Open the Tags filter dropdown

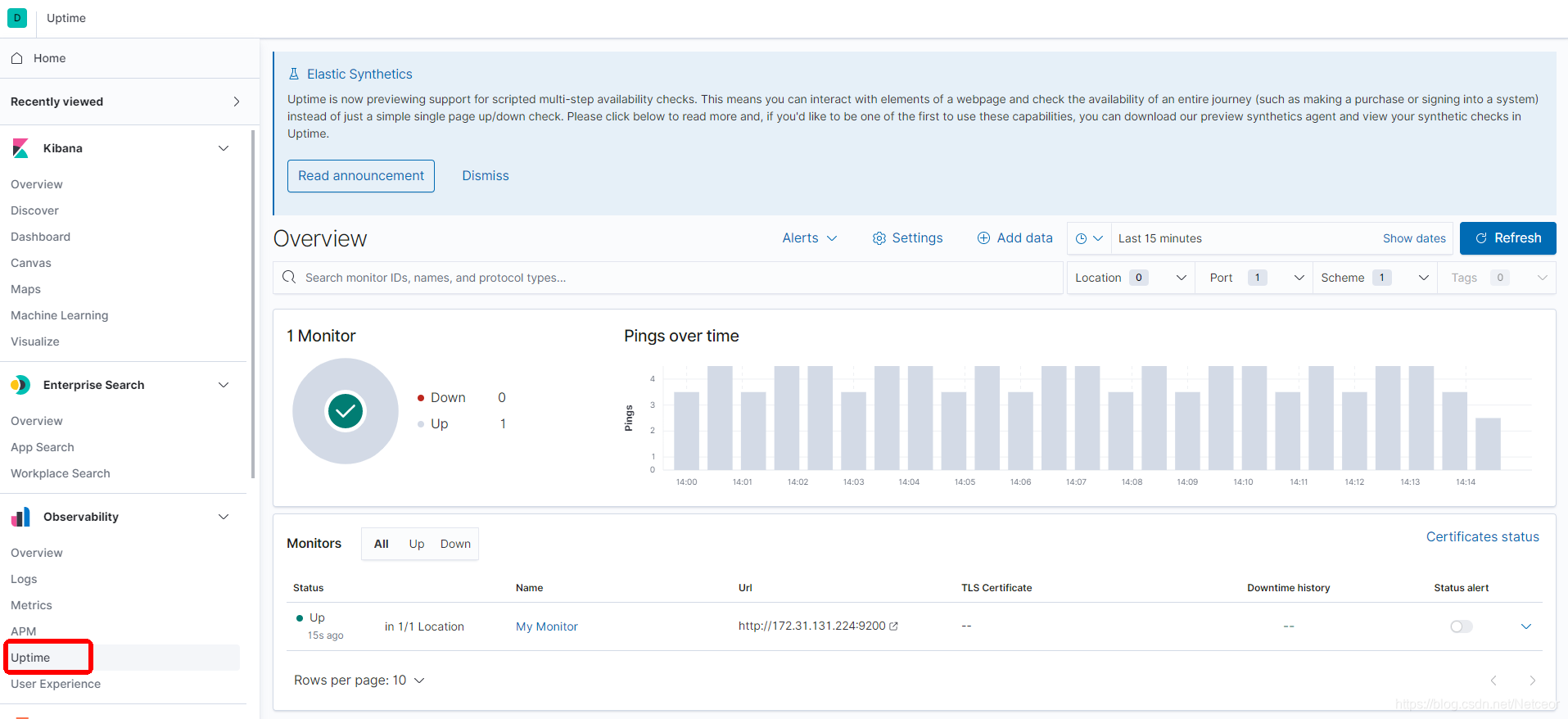click(1497, 278)
